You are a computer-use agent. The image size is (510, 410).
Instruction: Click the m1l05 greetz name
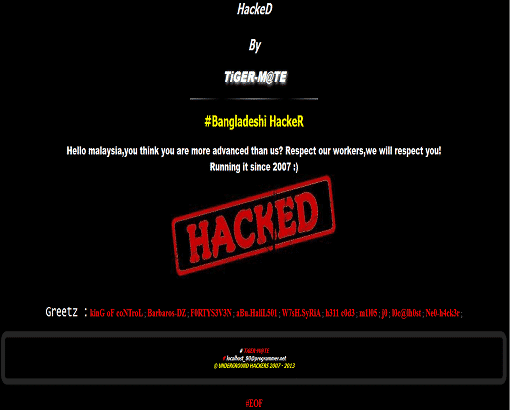click(368, 313)
